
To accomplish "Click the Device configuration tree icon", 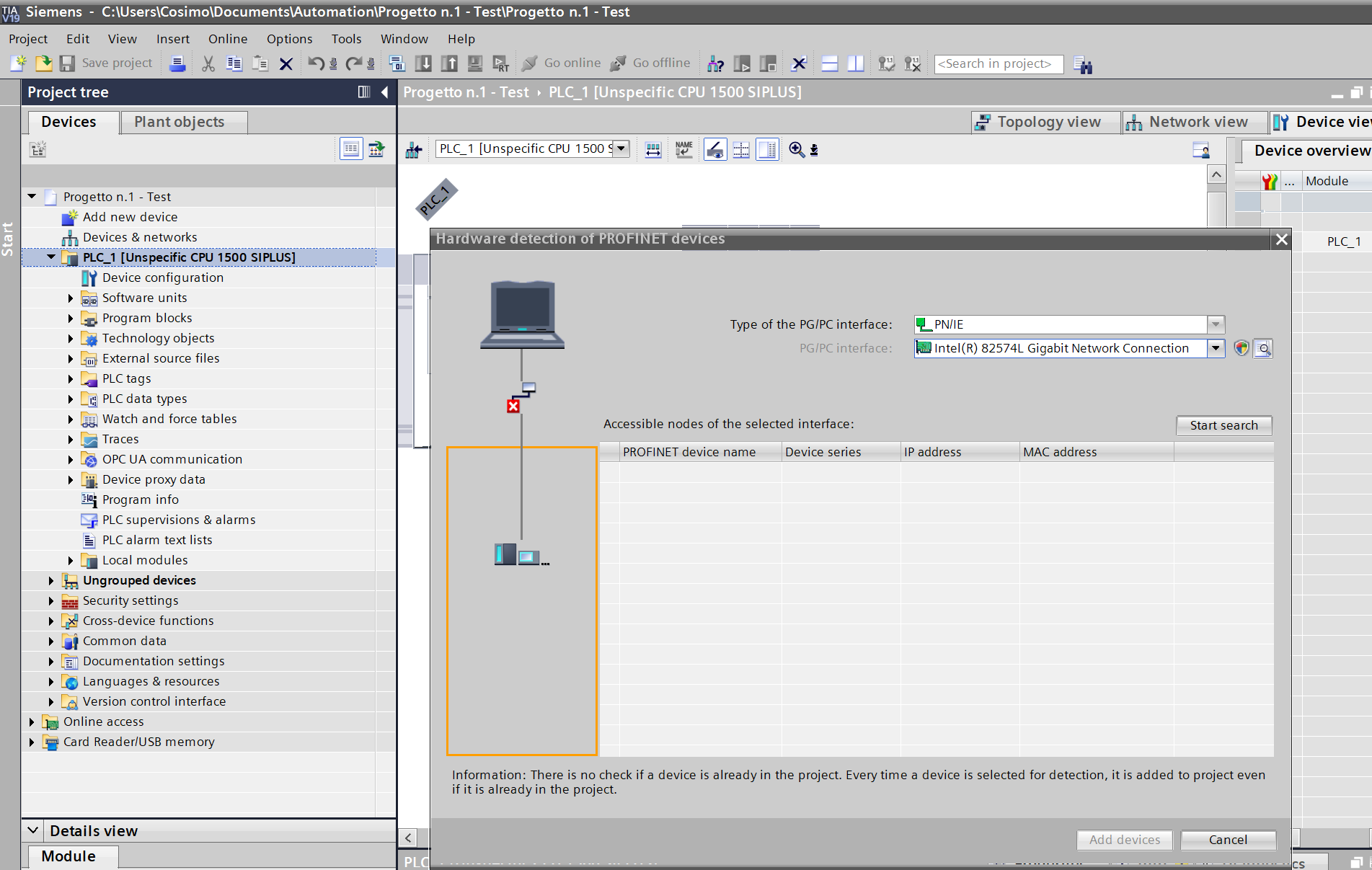I will (89, 278).
